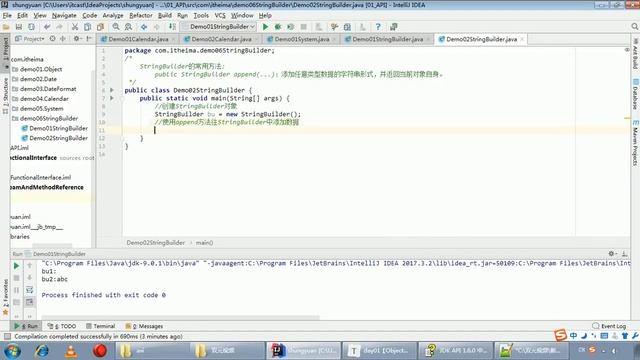The height and width of the screenshot is (360, 640).
Task: Click the Windows Start button
Action: tap(12, 351)
